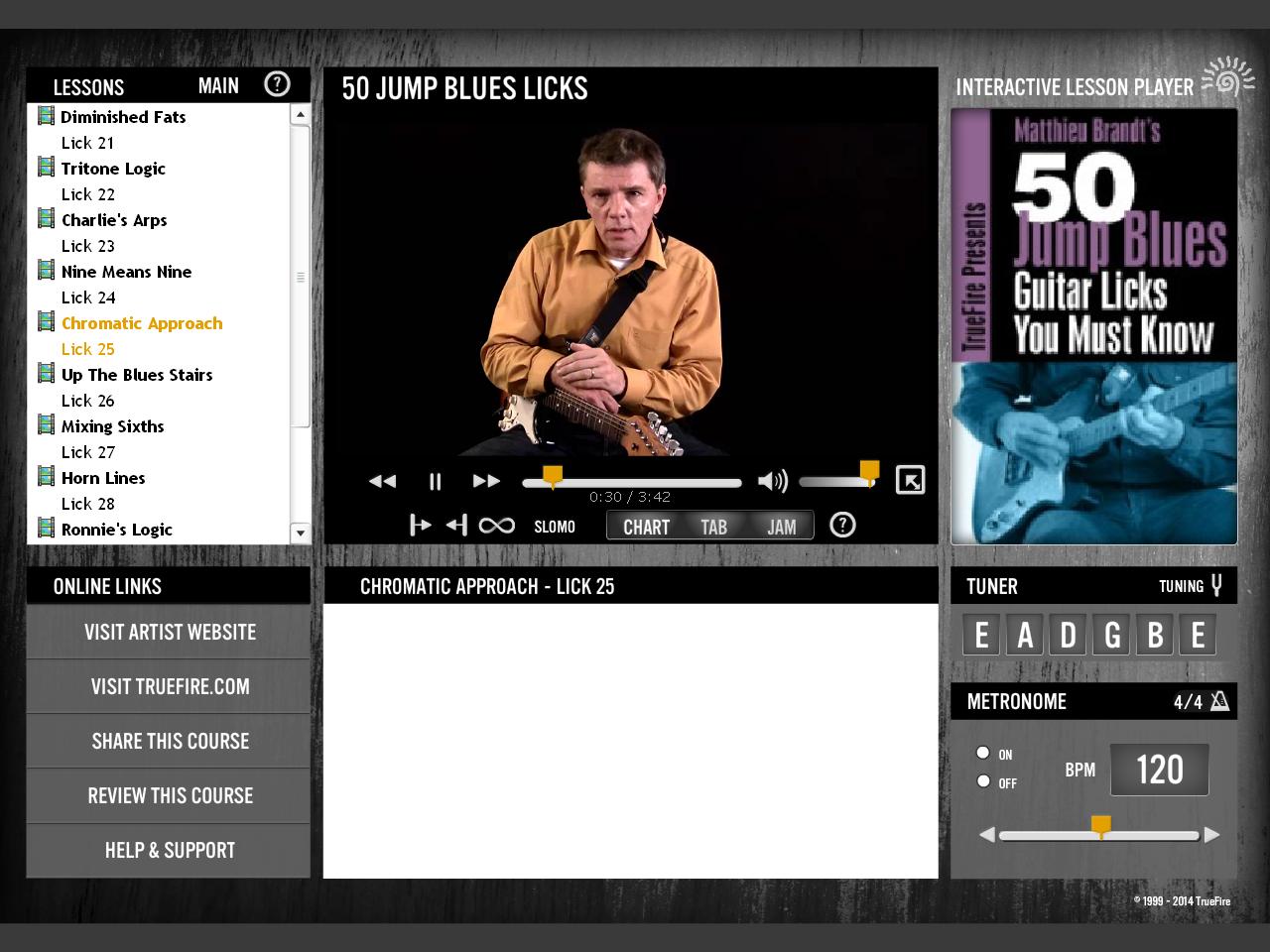Rewind the video

[382, 481]
